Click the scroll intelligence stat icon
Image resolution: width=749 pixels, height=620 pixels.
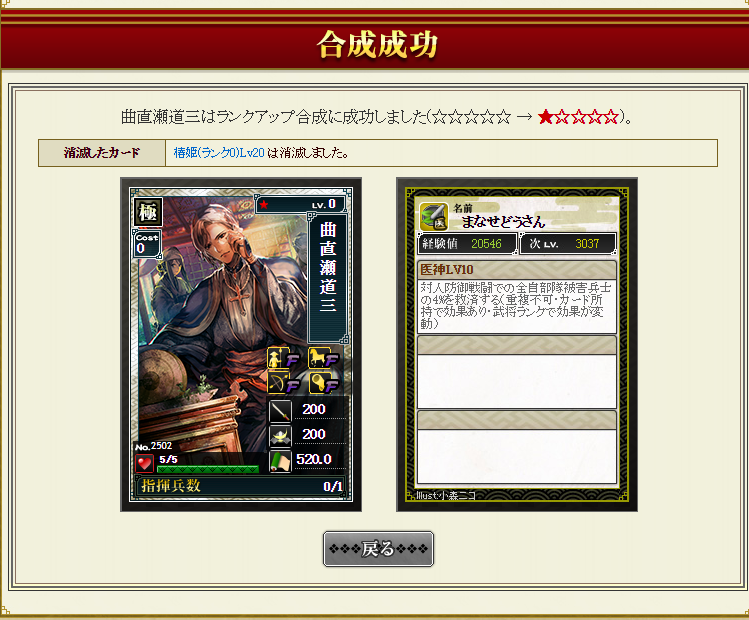click(x=280, y=461)
